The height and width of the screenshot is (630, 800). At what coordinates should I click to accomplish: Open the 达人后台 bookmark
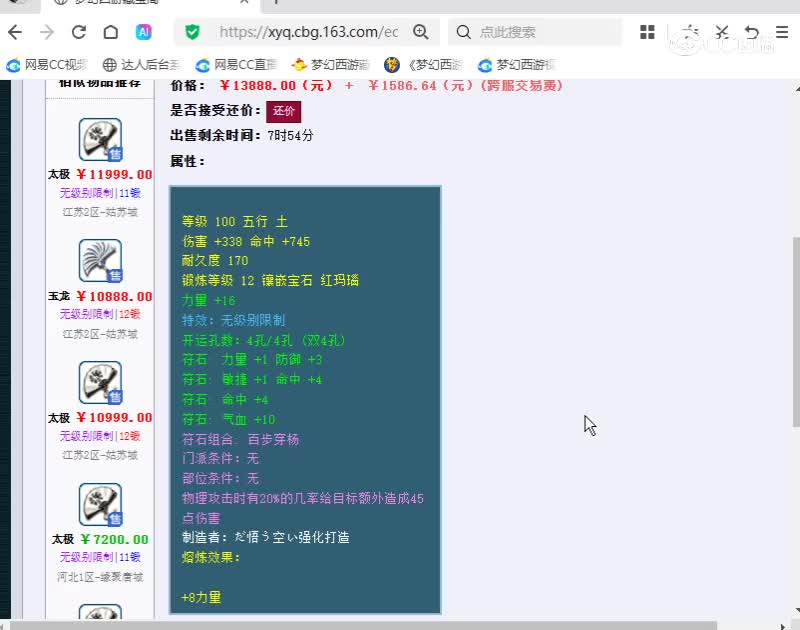pyautogui.click(x=141, y=65)
